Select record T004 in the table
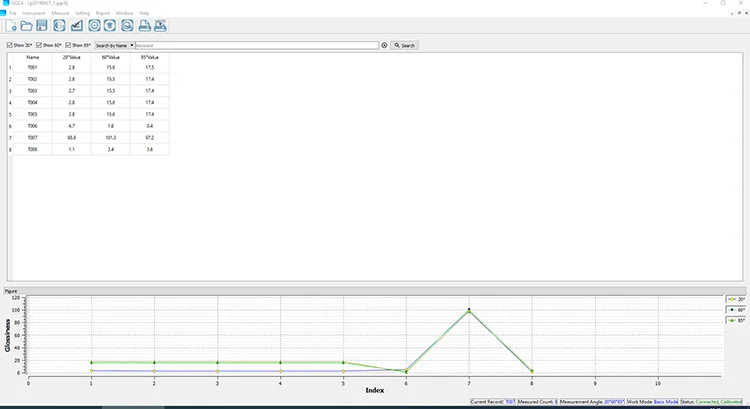Viewport: 750px width, 409px height. pos(33,102)
